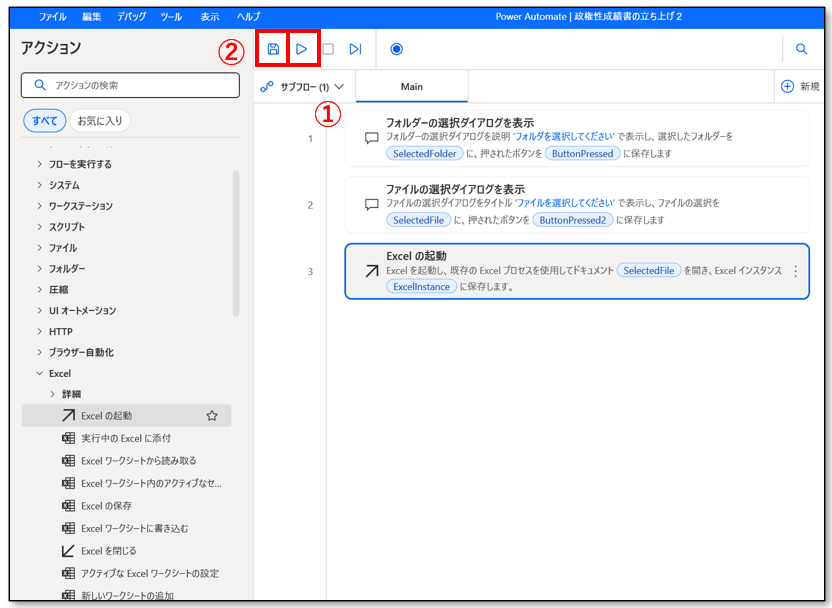The image size is (832, 608).
Task: Click the 新規 plus button
Action: pyautogui.click(x=800, y=87)
